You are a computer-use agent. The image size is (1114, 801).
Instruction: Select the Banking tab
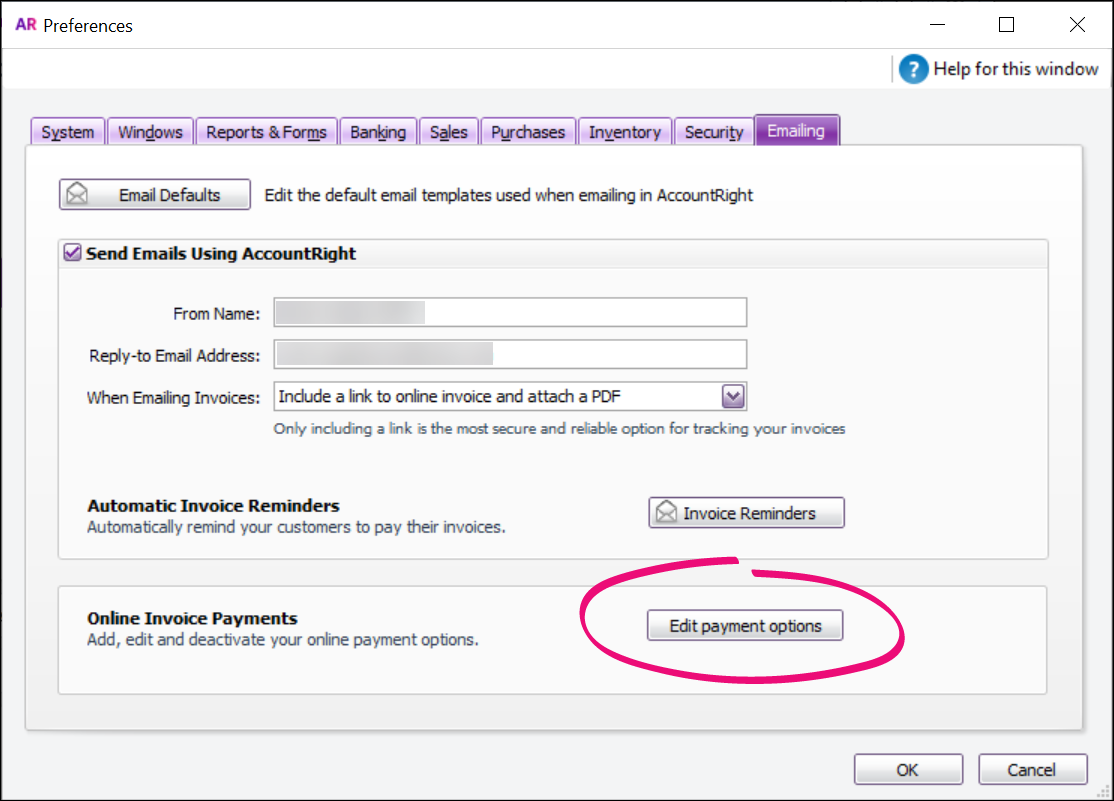coord(378,132)
